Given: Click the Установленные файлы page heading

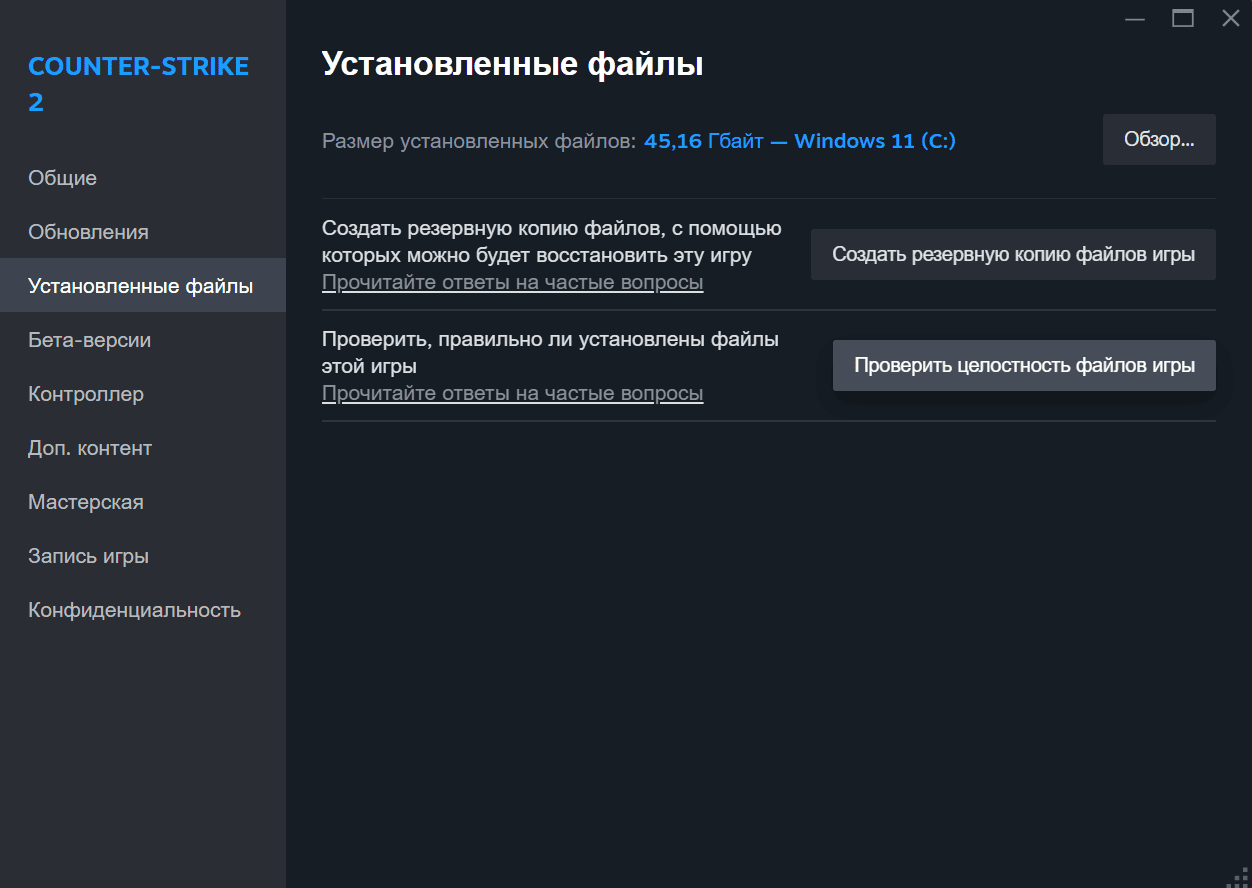Looking at the screenshot, I should pyautogui.click(x=513, y=64).
